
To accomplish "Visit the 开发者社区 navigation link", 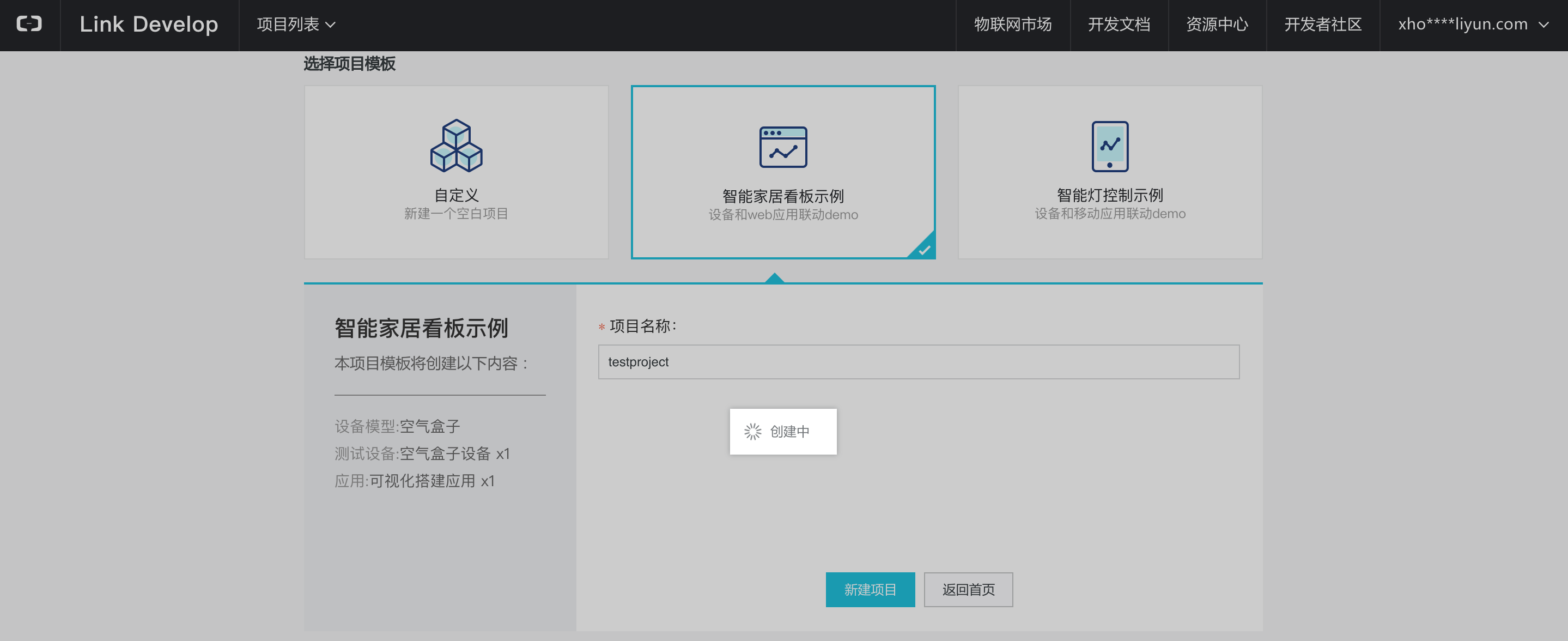I will tap(1322, 25).
